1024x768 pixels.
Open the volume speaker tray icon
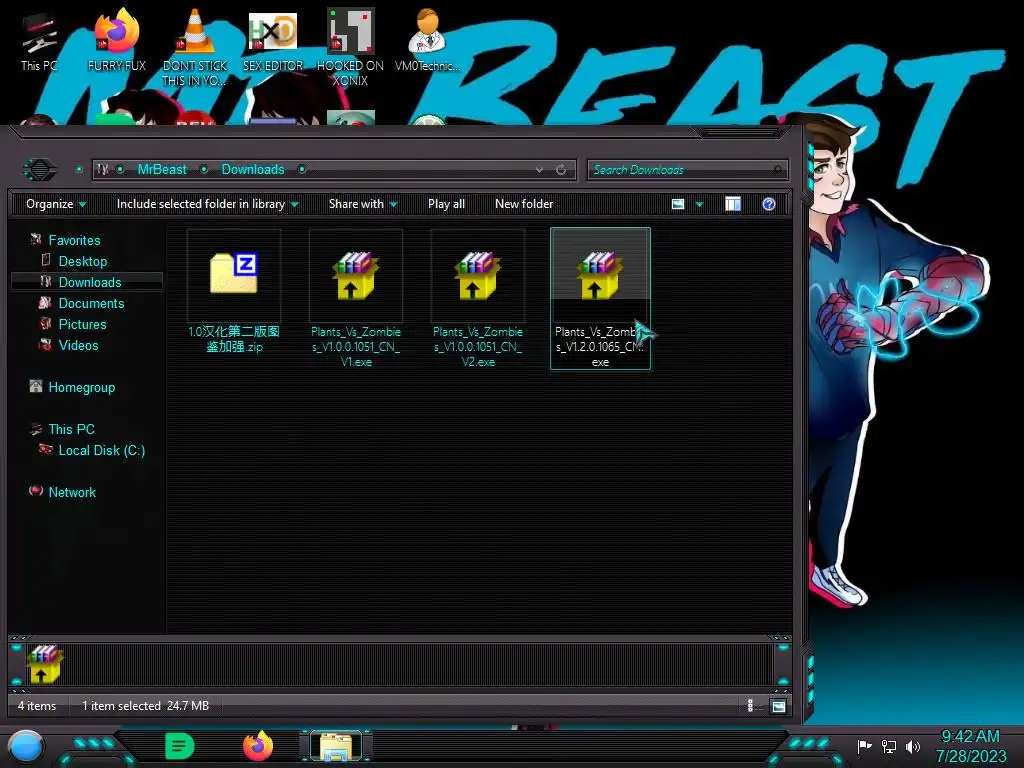pyautogui.click(x=913, y=746)
